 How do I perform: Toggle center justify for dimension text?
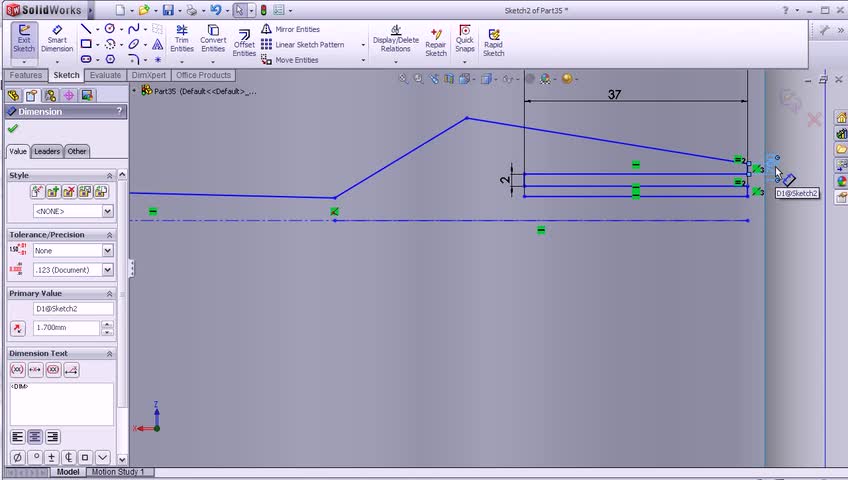click(x=35, y=437)
